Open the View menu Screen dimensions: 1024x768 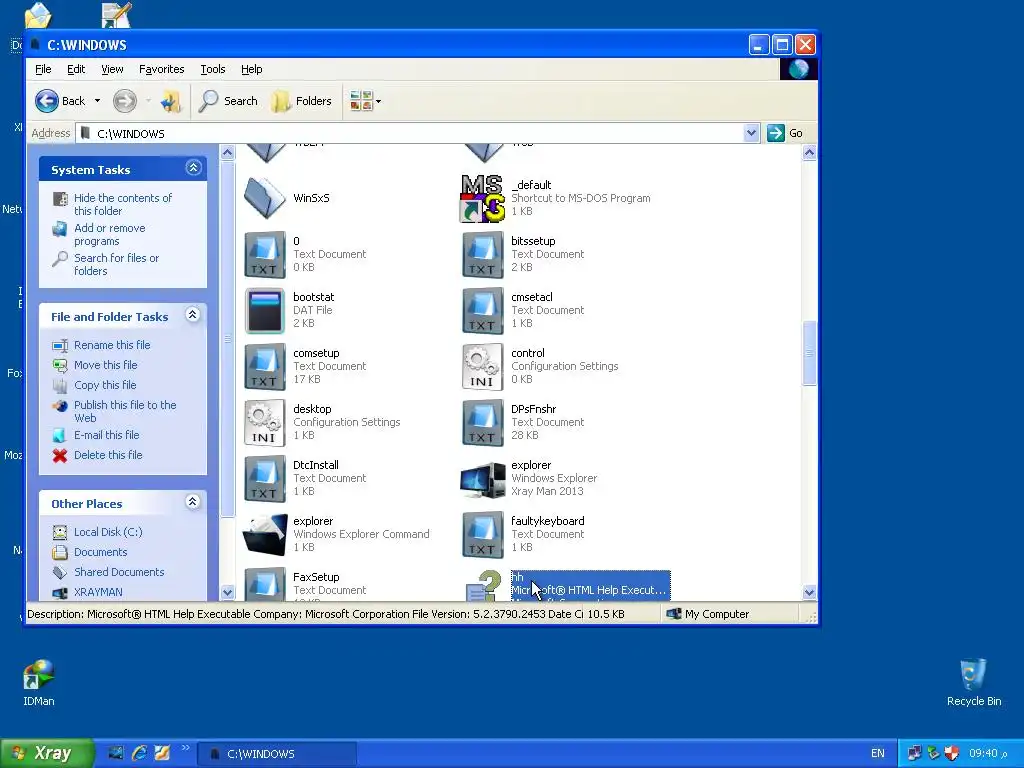click(x=112, y=69)
